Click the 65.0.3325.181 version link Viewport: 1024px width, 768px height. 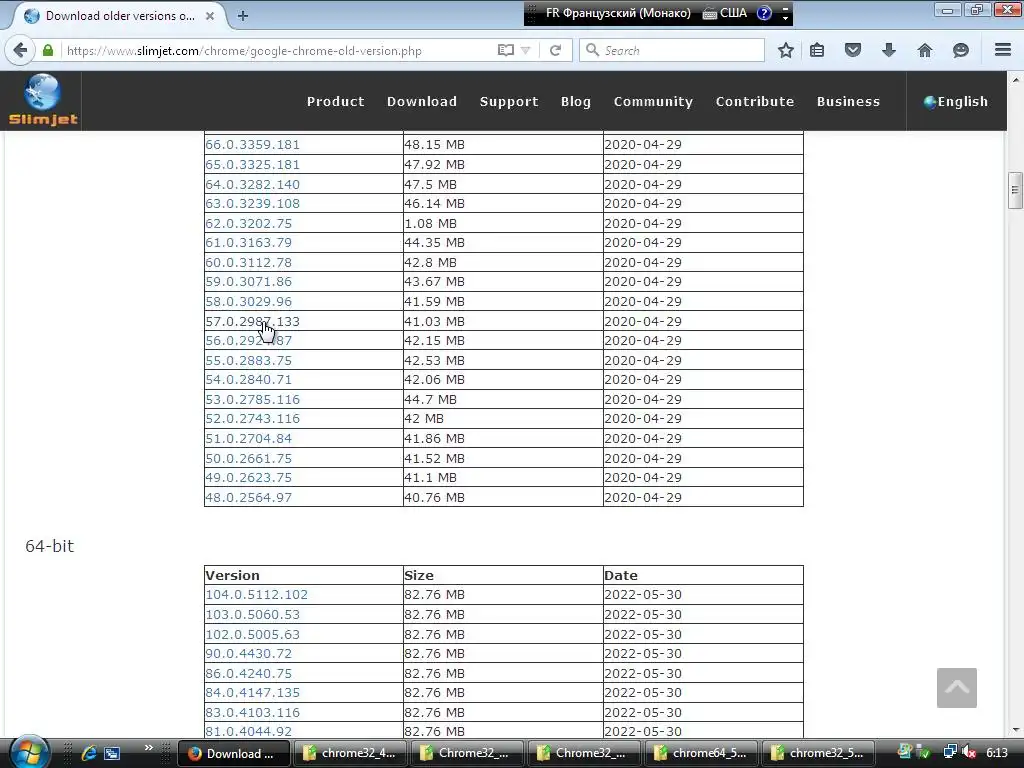pyautogui.click(x=253, y=165)
